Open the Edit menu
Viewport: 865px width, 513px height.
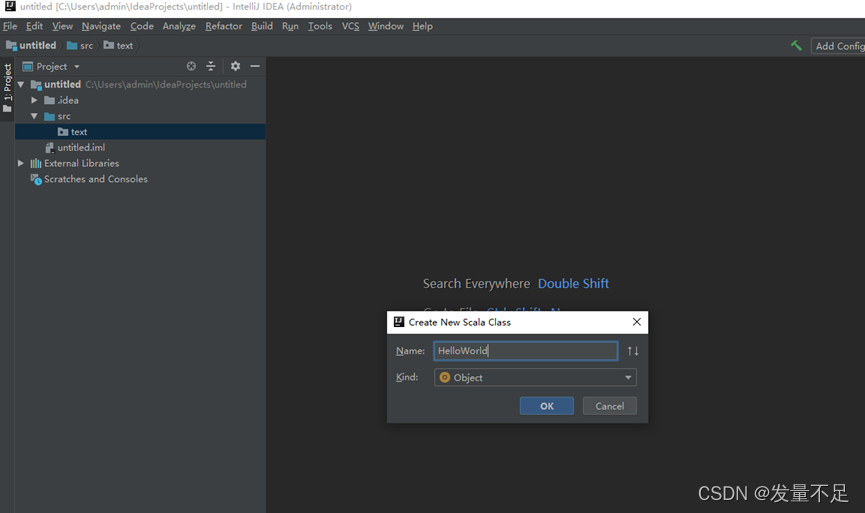point(34,26)
